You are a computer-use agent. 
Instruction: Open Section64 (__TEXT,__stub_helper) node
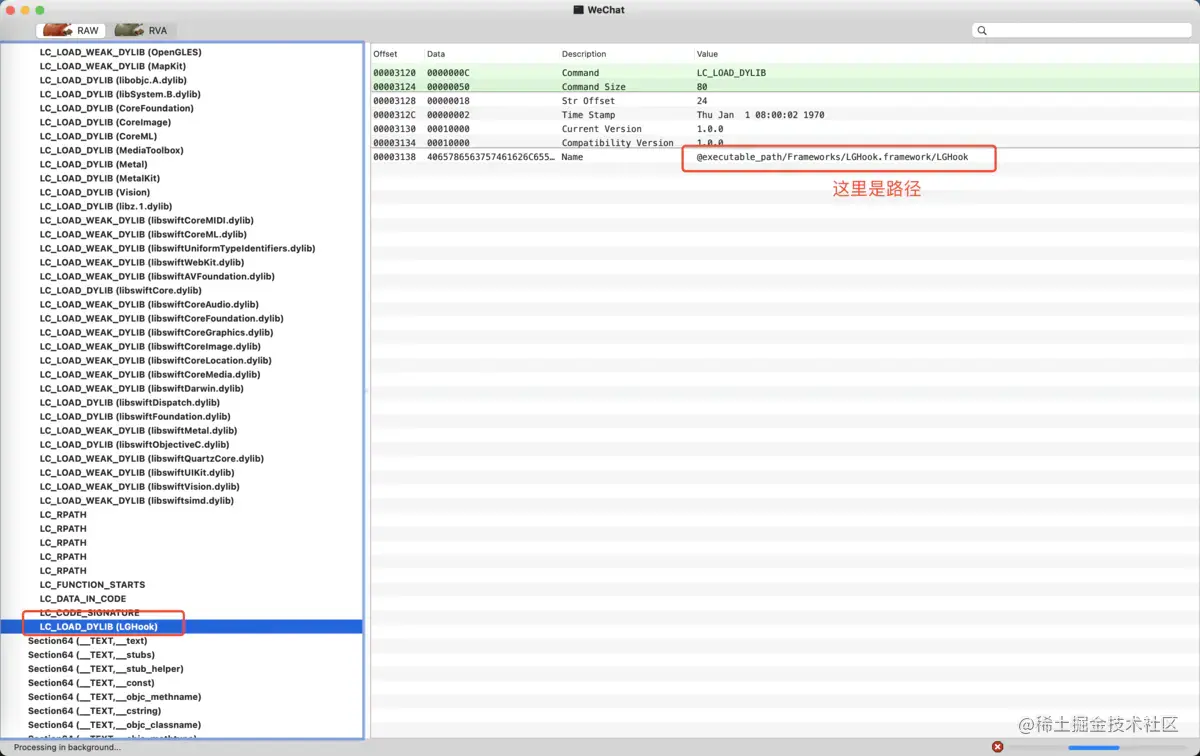[x=106, y=668]
